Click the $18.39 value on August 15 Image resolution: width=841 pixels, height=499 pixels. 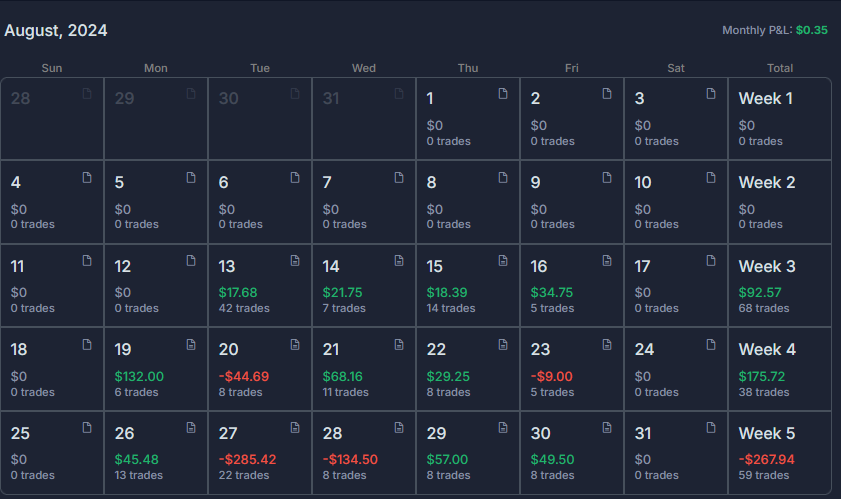447,293
